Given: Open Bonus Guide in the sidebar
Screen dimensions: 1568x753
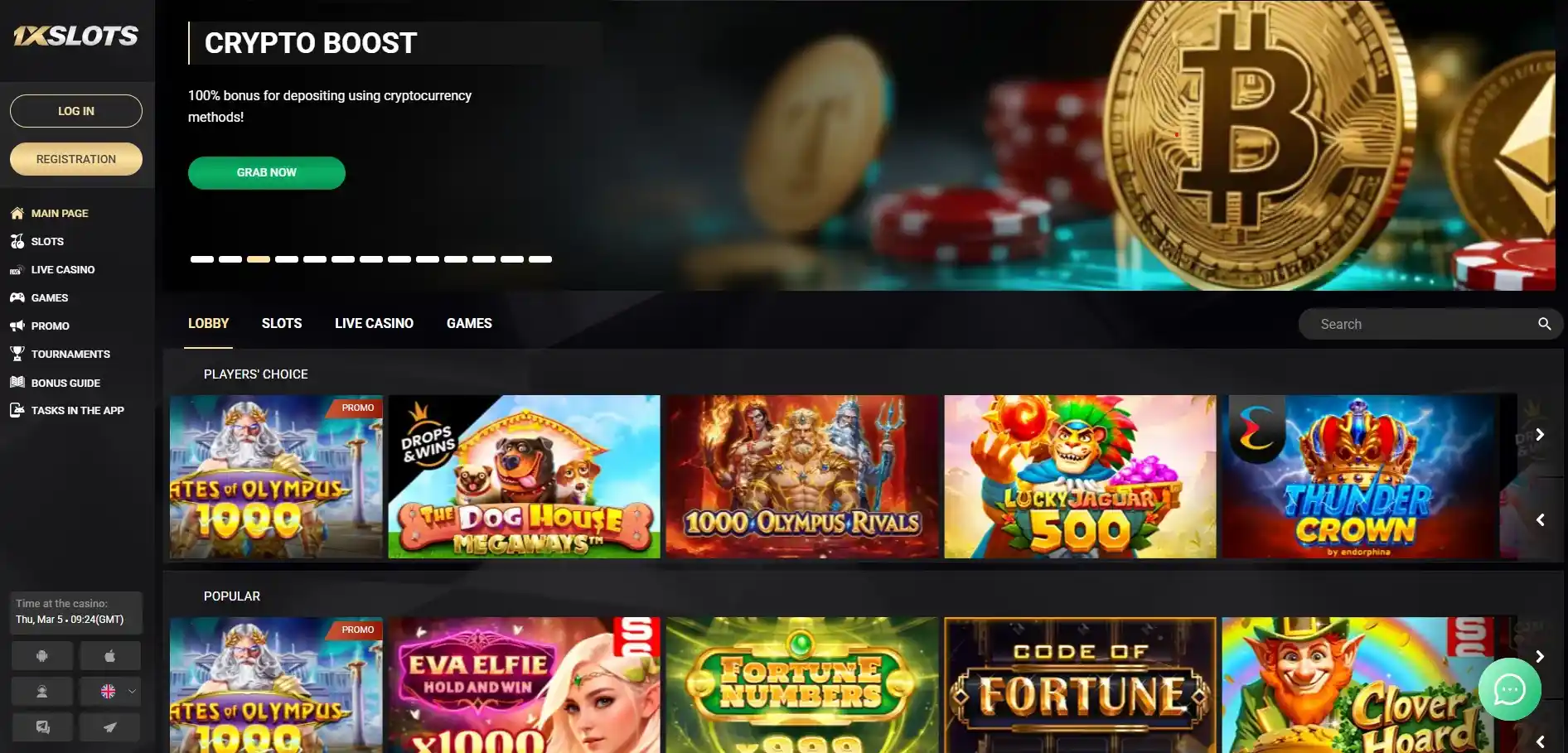Looking at the screenshot, I should coord(65,383).
